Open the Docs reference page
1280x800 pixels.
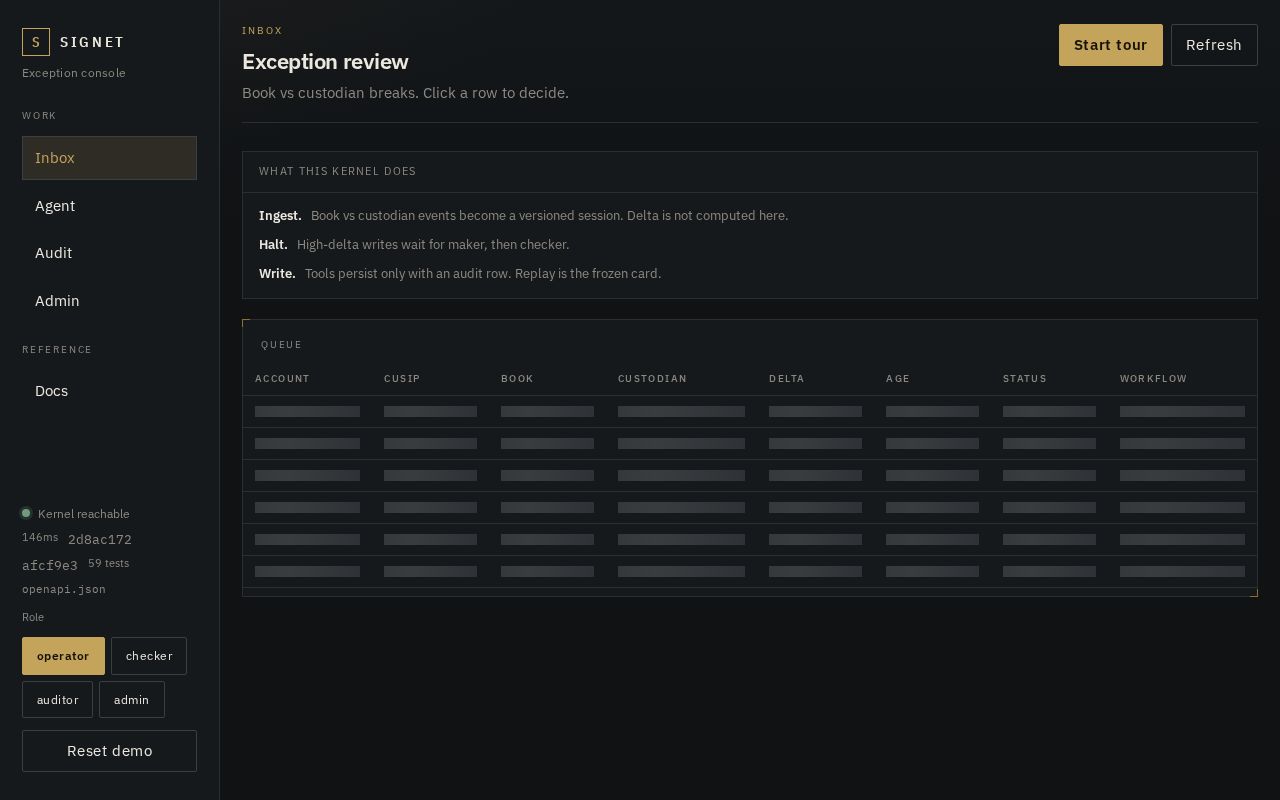[109, 391]
